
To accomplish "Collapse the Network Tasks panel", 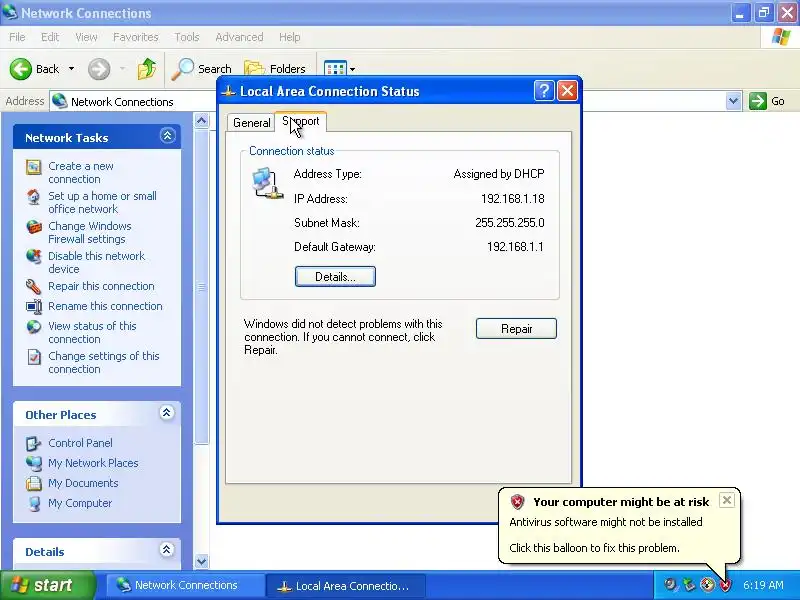I will pos(167,136).
